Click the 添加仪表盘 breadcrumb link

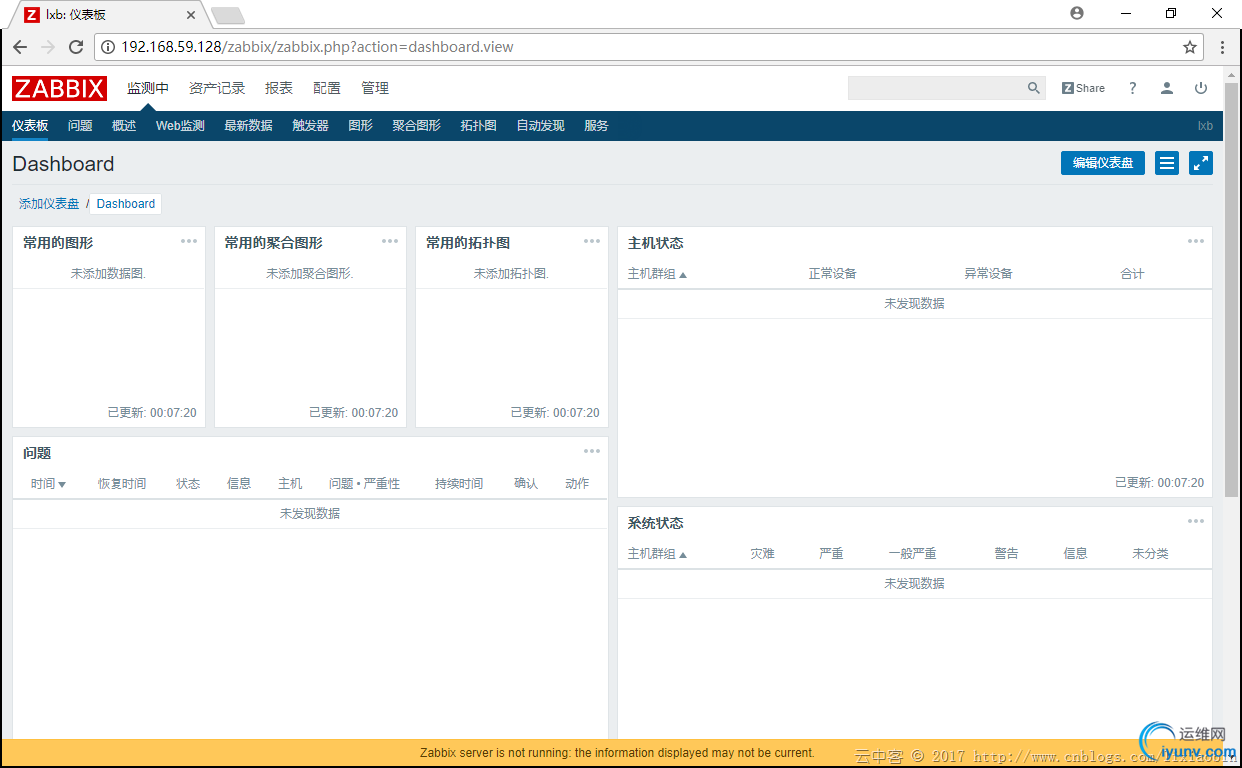[x=49, y=204]
